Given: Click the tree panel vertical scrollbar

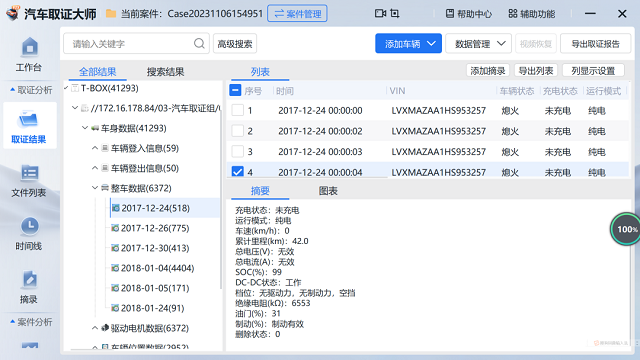Looking at the screenshot, I should click(x=221, y=200).
